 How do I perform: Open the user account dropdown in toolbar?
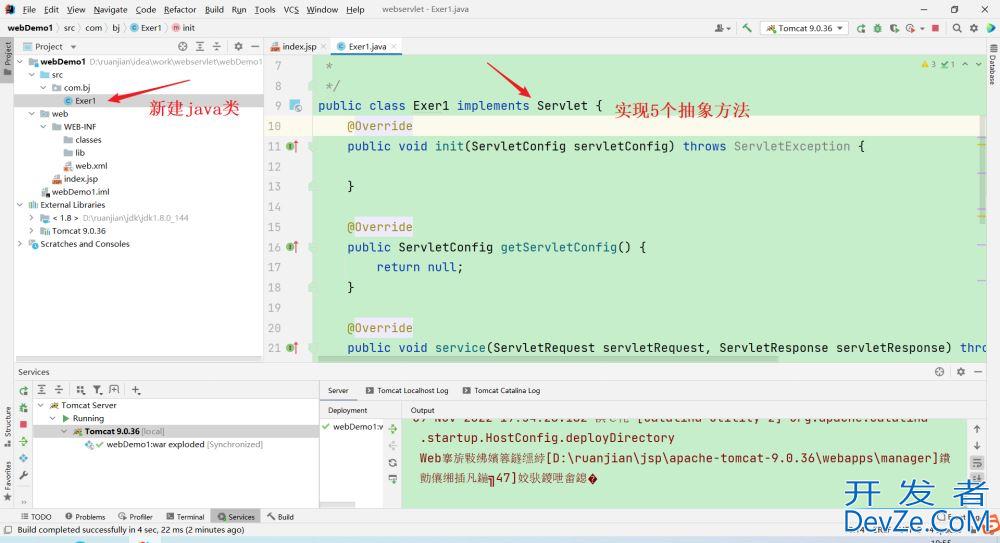click(x=722, y=28)
